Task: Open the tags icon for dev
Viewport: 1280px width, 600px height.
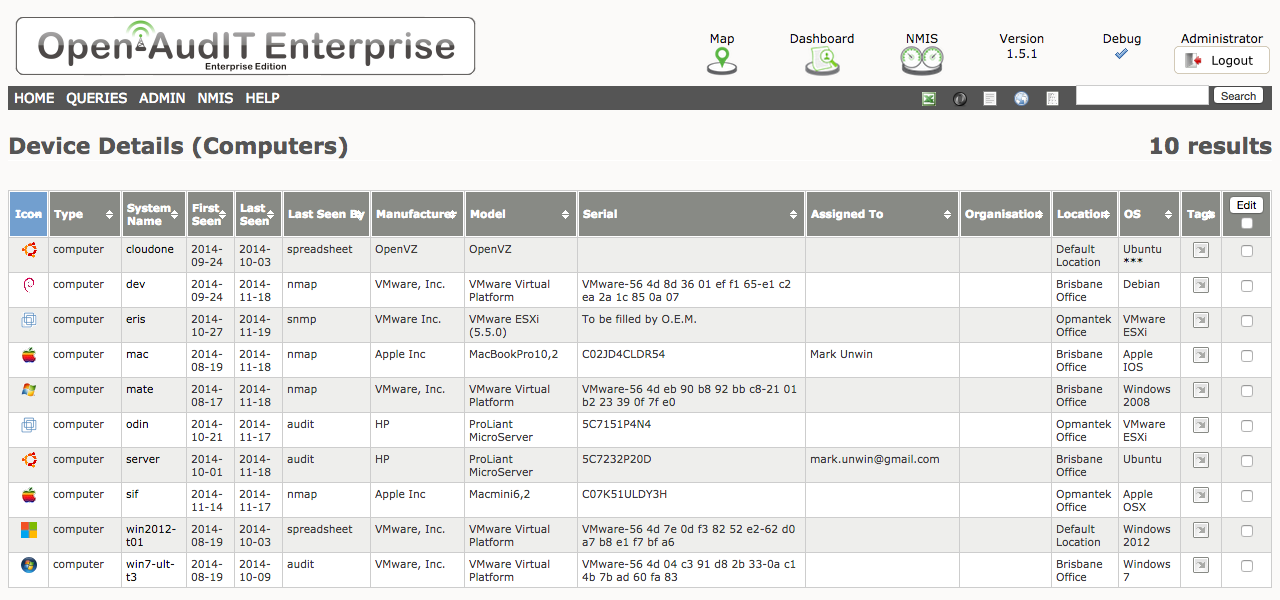Action: (1201, 285)
